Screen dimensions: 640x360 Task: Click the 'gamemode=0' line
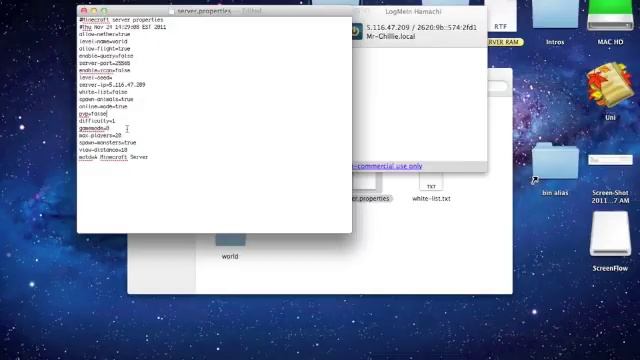(94, 128)
